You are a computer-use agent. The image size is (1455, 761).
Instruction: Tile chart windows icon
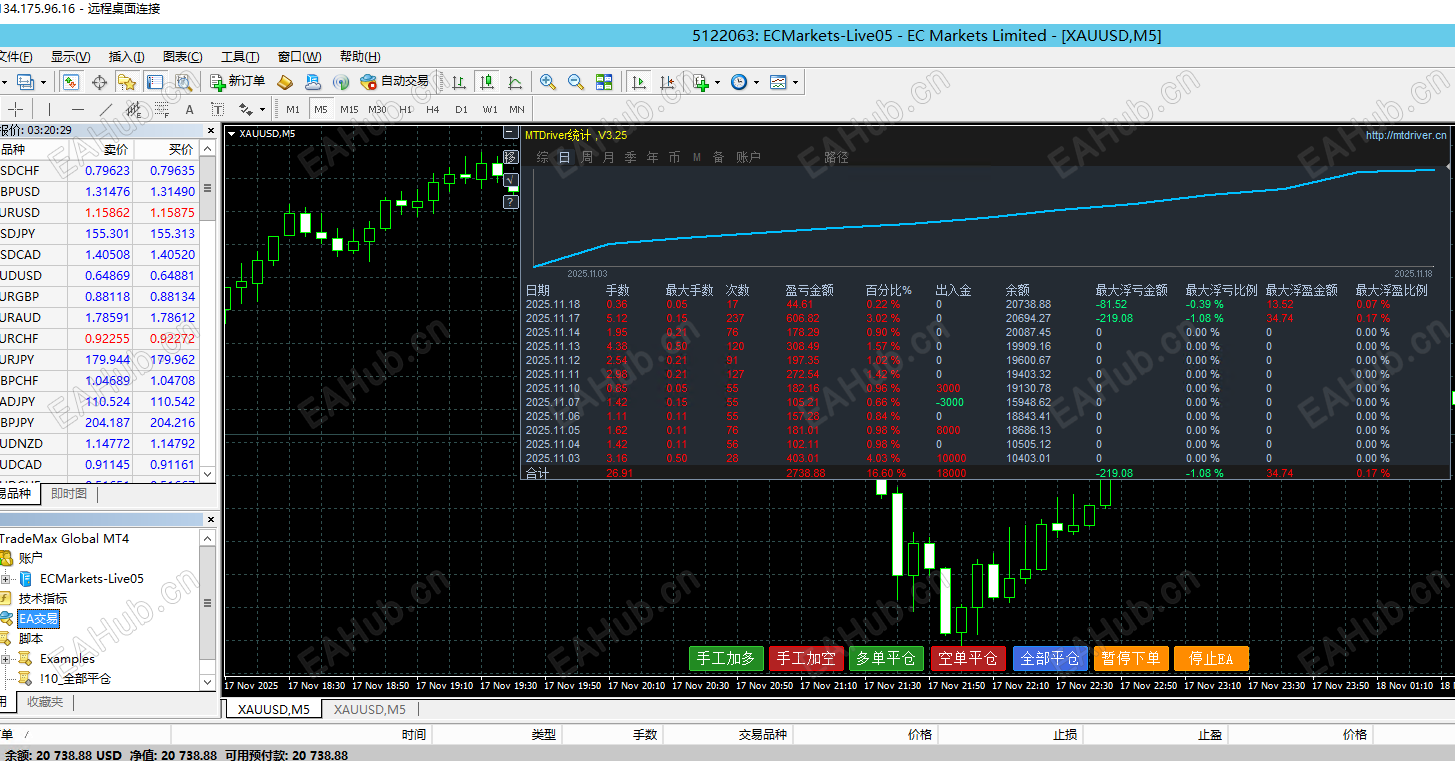(604, 82)
